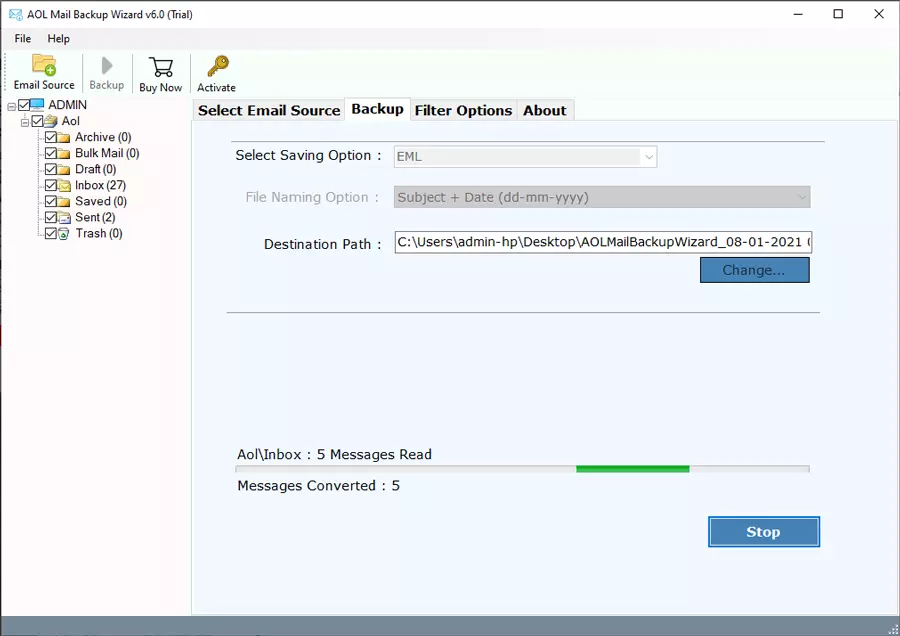Click the Backup play arrow icon

point(107,65)
